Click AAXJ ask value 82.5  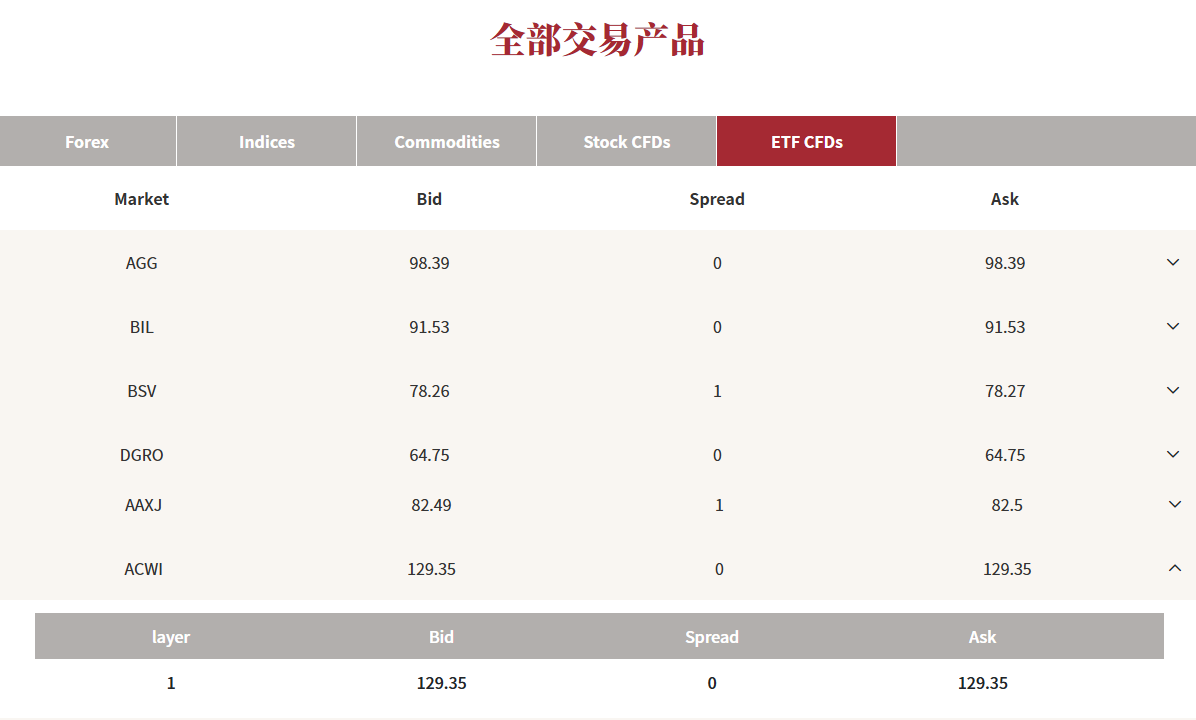(x=1007, y=505)
